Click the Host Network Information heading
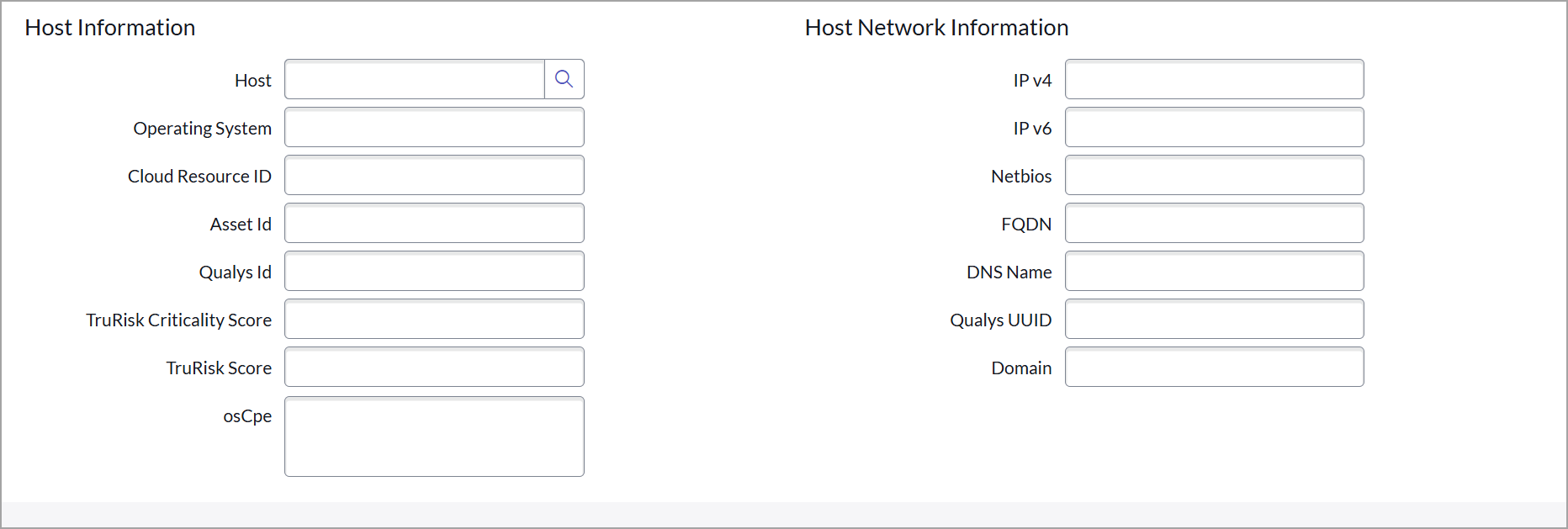 (x=936, y=28)
